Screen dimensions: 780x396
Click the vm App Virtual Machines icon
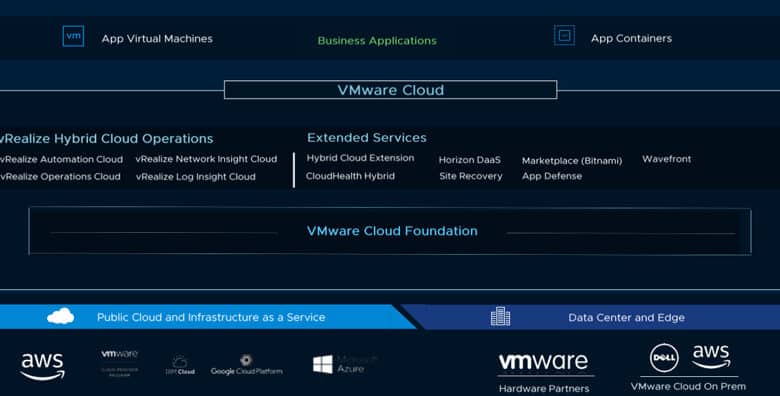tap(73, 36)
